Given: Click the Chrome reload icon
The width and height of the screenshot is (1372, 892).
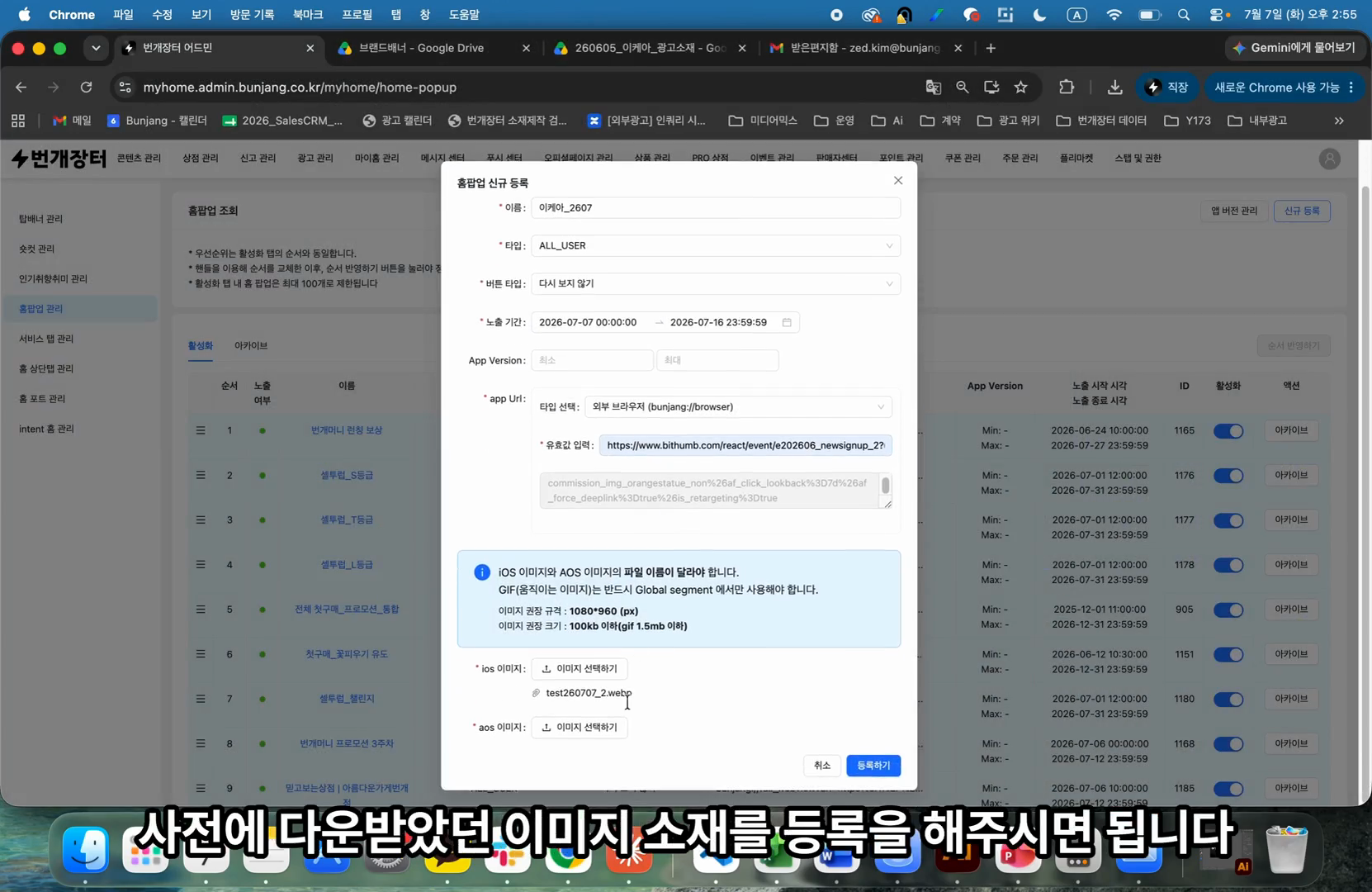Looking at the screenshot, I should (86, 87).
